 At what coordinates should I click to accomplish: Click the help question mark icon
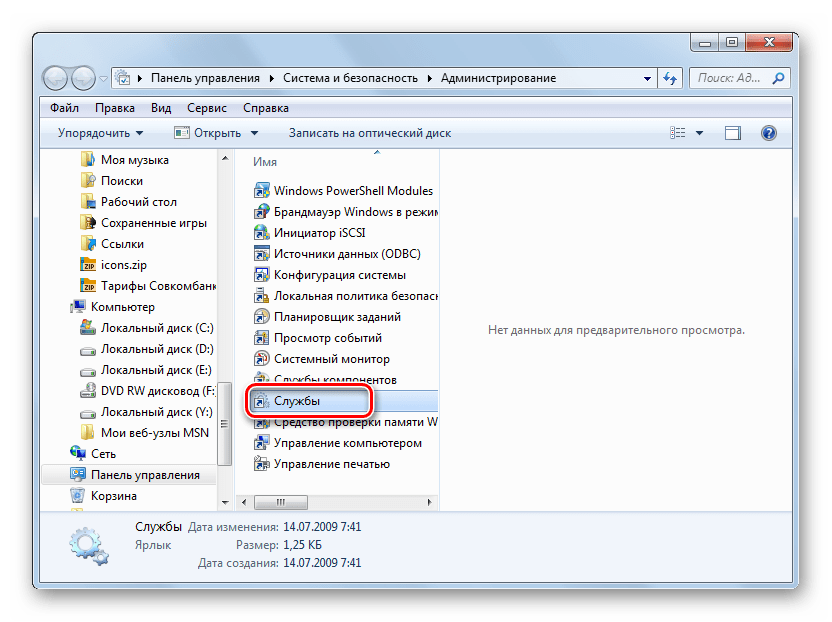pos(768,133)
